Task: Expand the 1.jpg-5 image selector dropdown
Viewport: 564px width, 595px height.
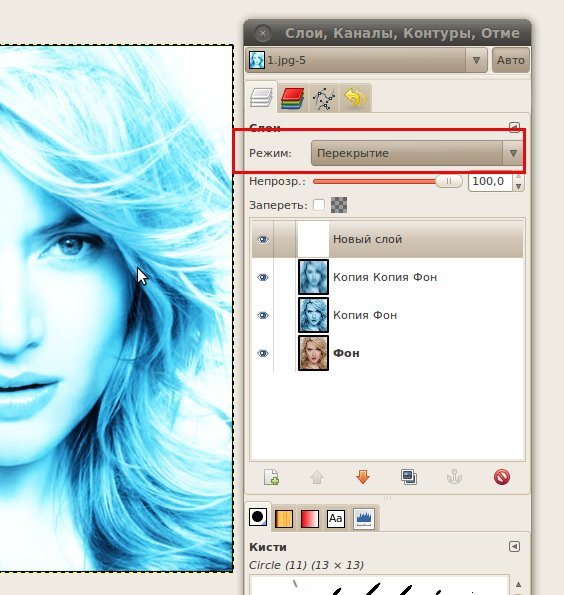Action: [x=366, y=60]
